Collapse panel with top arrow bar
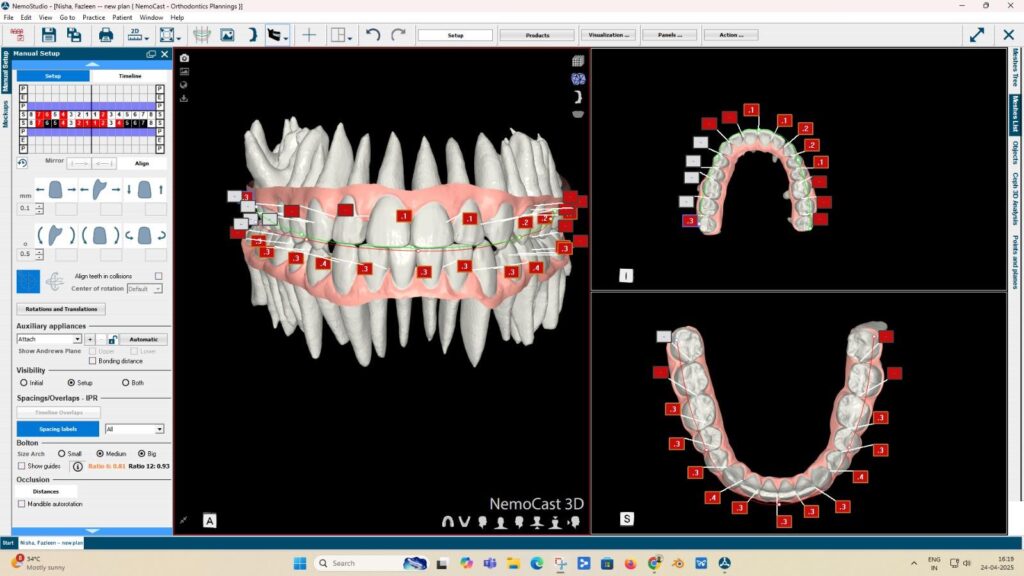 tap(92, 65)
